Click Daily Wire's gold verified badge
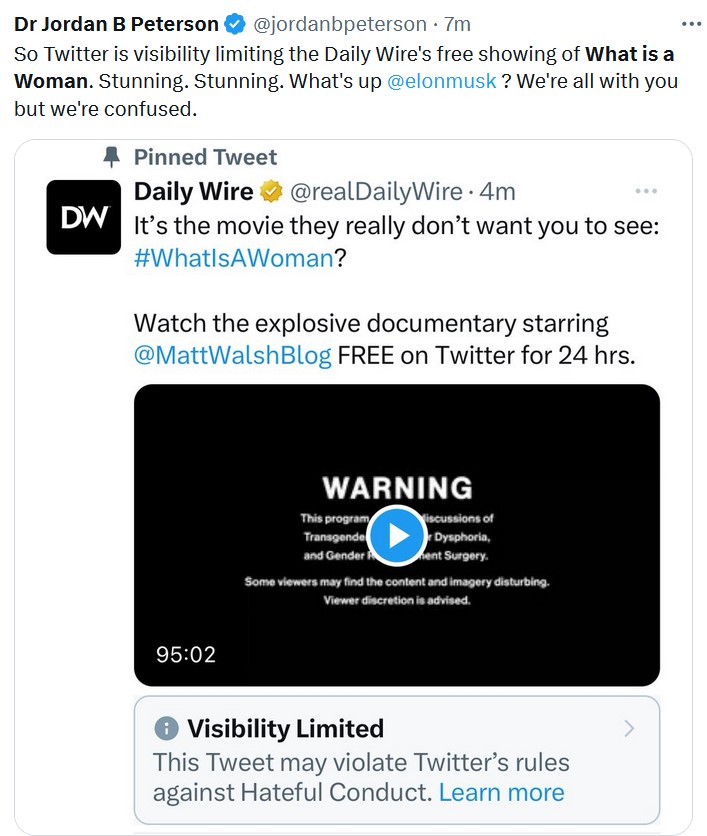This screenshot has height=836, width=707. [271, 191]
